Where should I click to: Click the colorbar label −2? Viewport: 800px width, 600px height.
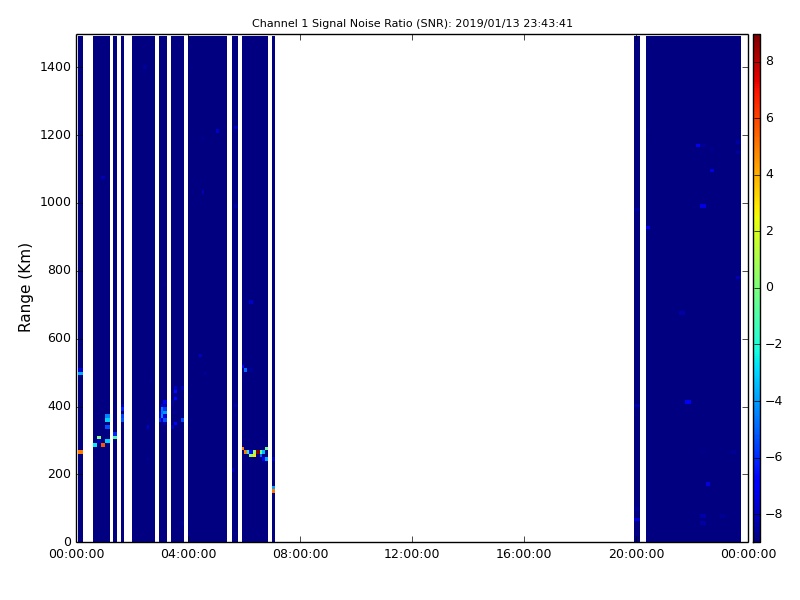click(x=774, y=344)
